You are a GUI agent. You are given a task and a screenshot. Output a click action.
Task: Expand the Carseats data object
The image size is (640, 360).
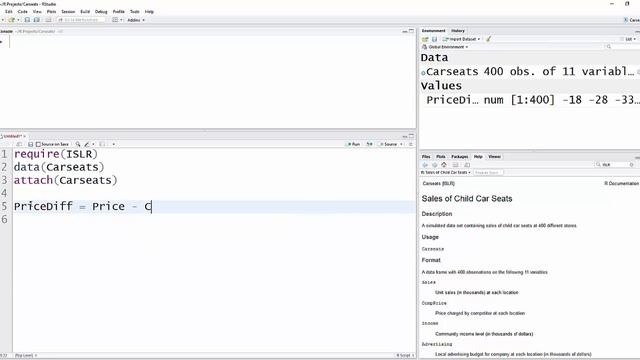pyautogui.click(x=423, y=73)
